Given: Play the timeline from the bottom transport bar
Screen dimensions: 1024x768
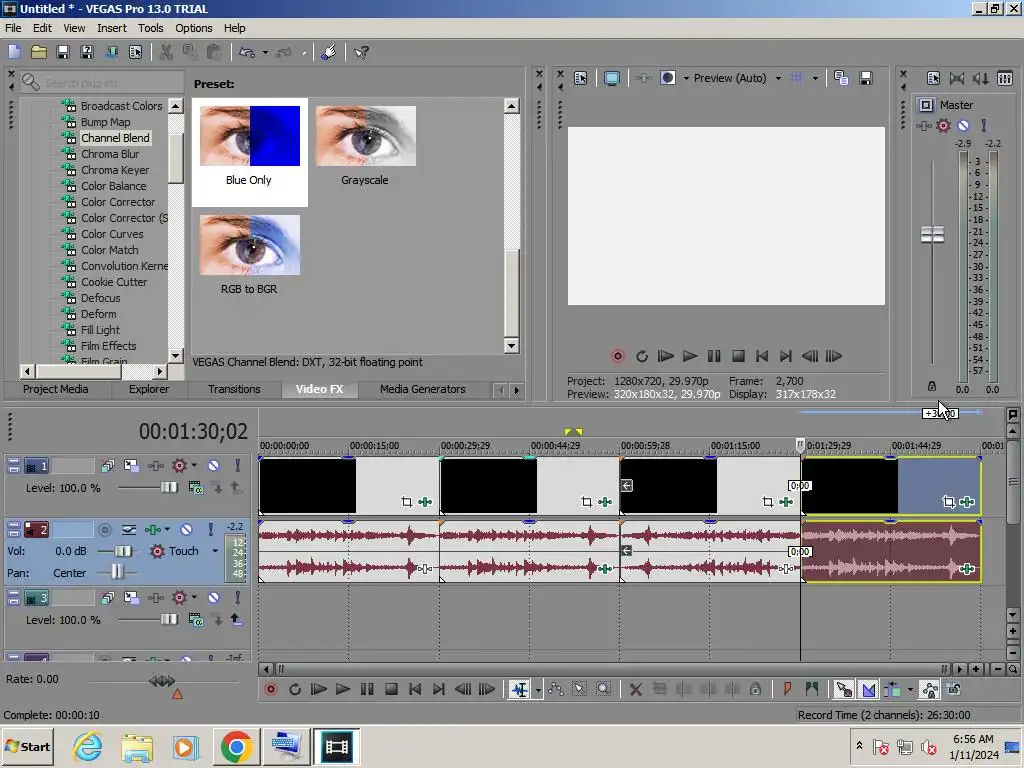Looking at the screenshot, I should coord(342,689).
